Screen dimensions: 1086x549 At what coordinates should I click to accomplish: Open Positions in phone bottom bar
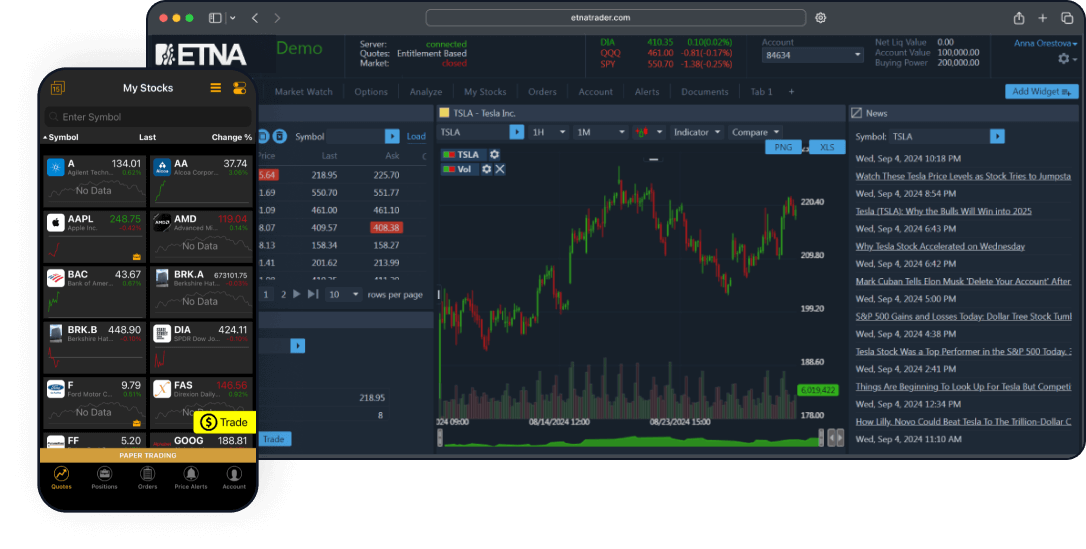pos(105,478)
